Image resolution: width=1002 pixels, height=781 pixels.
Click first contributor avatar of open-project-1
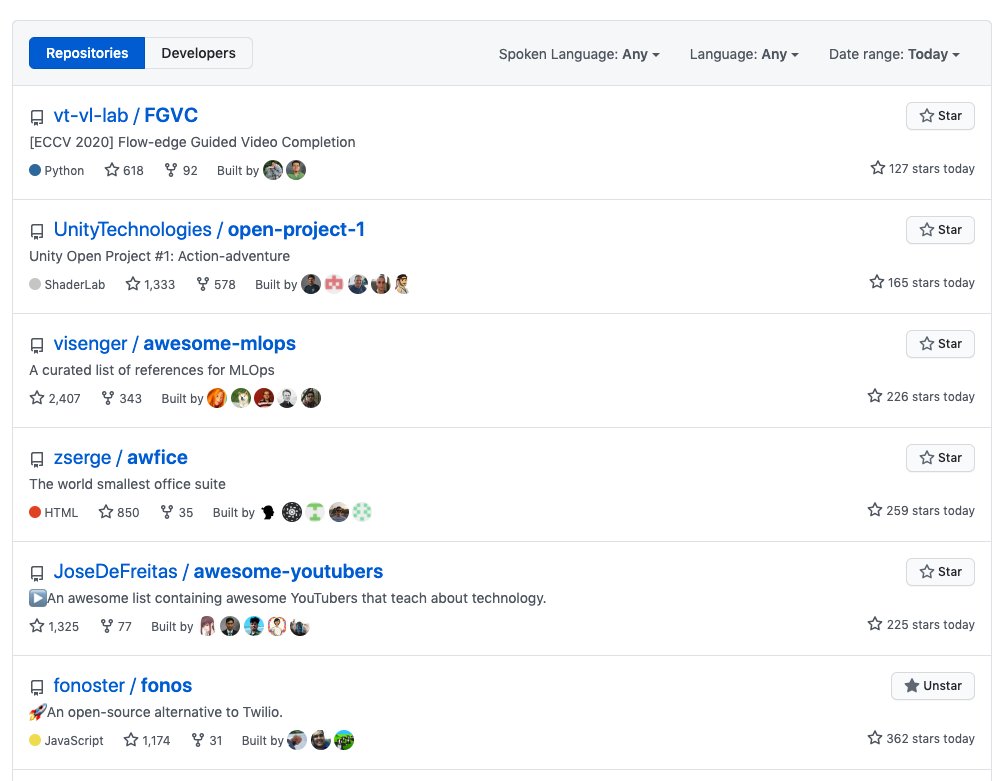click(x=311, y=284)
